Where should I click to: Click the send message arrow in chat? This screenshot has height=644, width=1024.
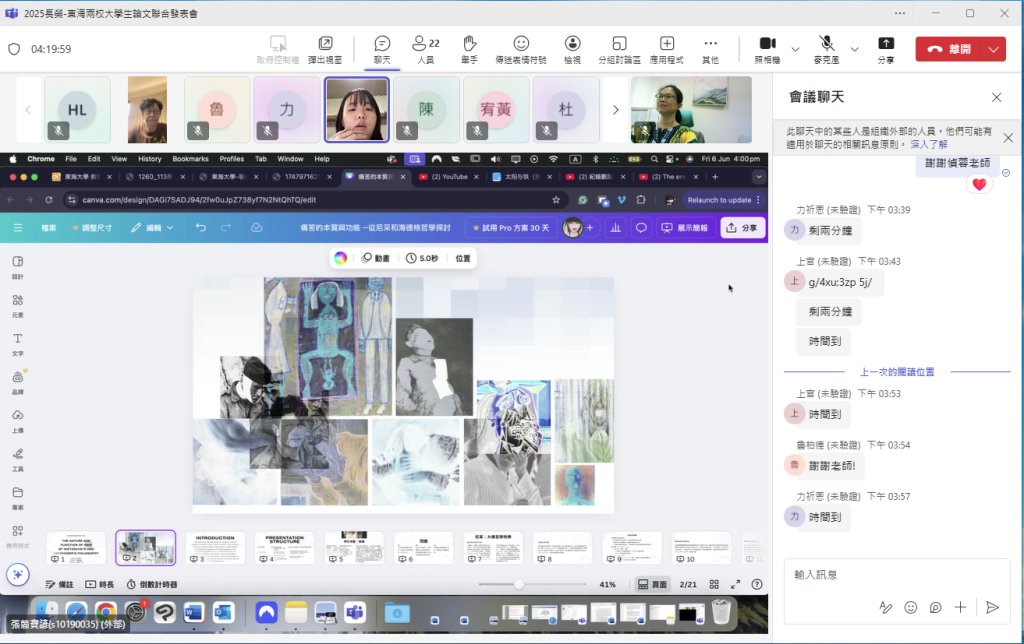click(x=993, y=607)
